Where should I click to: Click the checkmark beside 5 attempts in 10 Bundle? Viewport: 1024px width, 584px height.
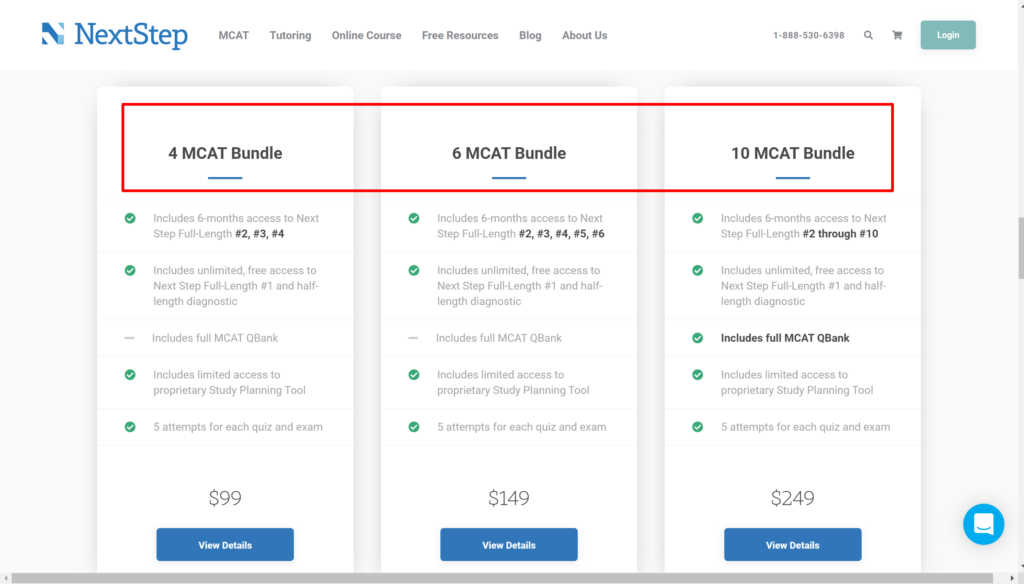pos(697,427)
